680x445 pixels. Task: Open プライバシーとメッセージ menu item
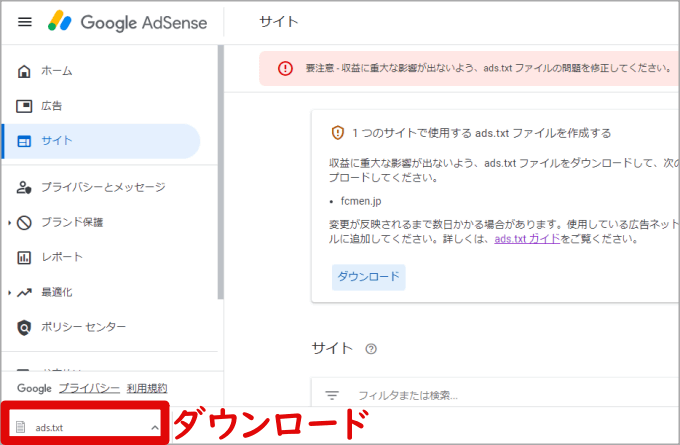(101, 187)
